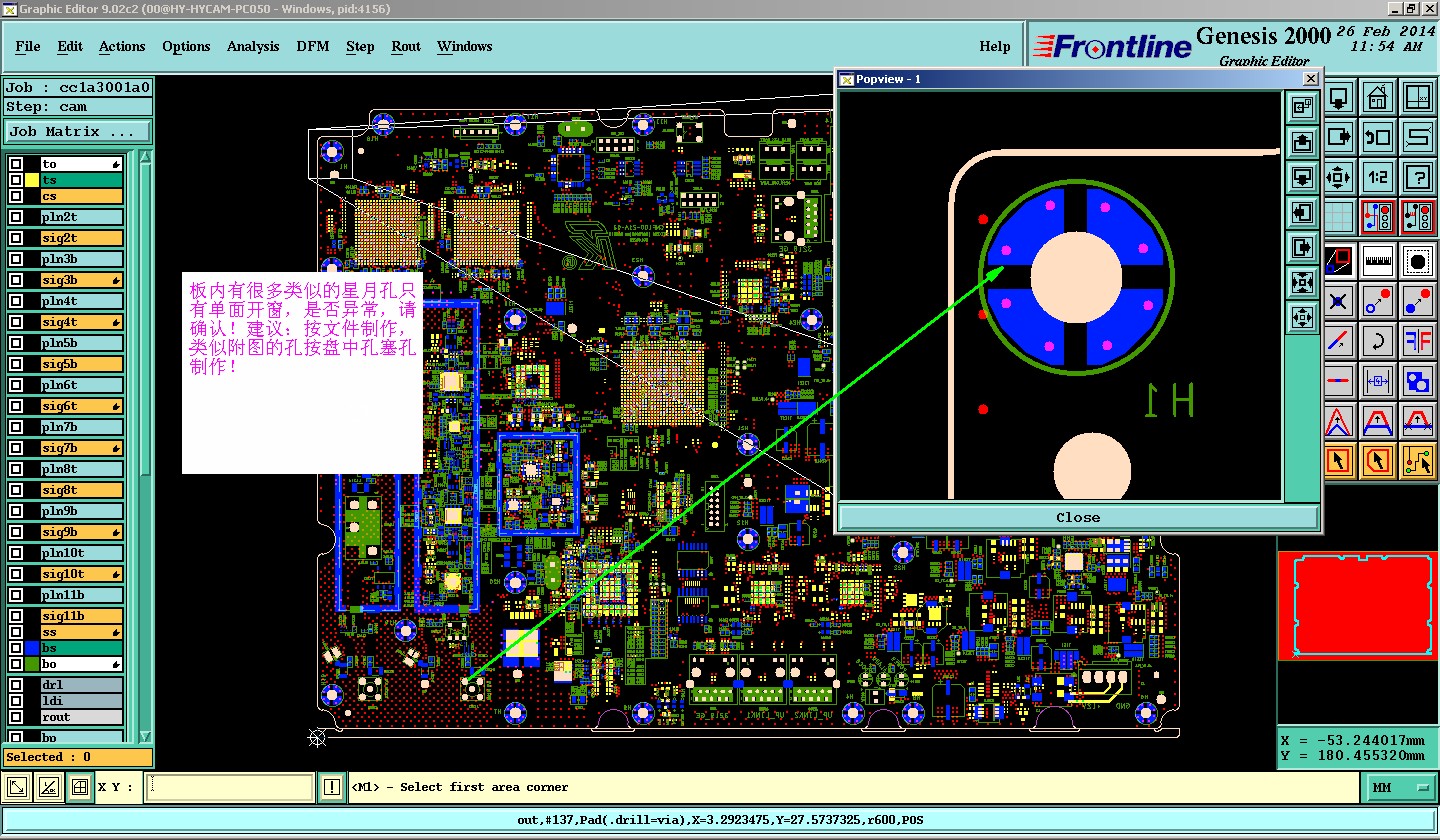Click the Job Matrix button
The height and width of the screenshot is (840, 1440).
tap(78, 131)
